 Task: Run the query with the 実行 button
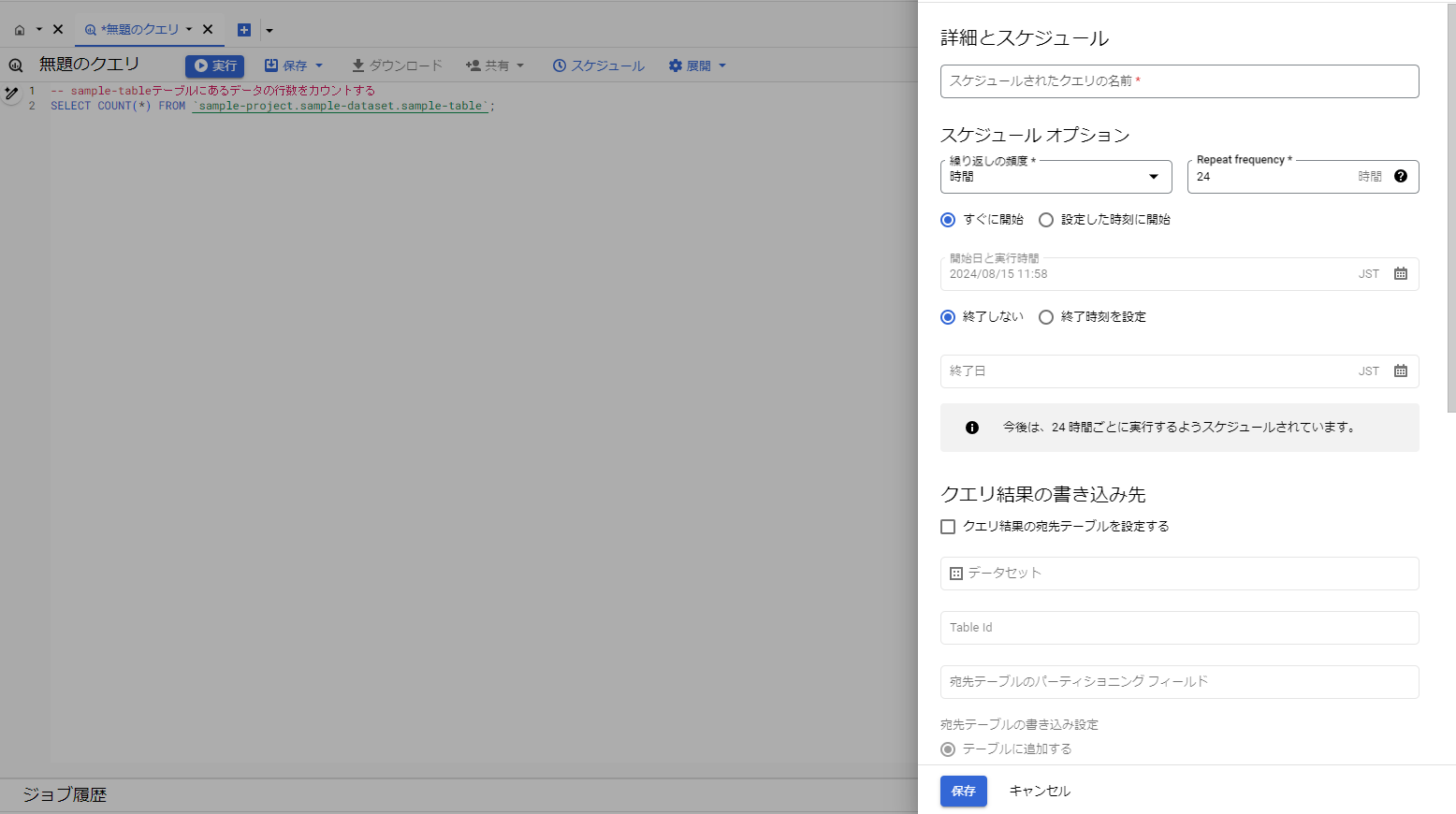pos(214,65)
